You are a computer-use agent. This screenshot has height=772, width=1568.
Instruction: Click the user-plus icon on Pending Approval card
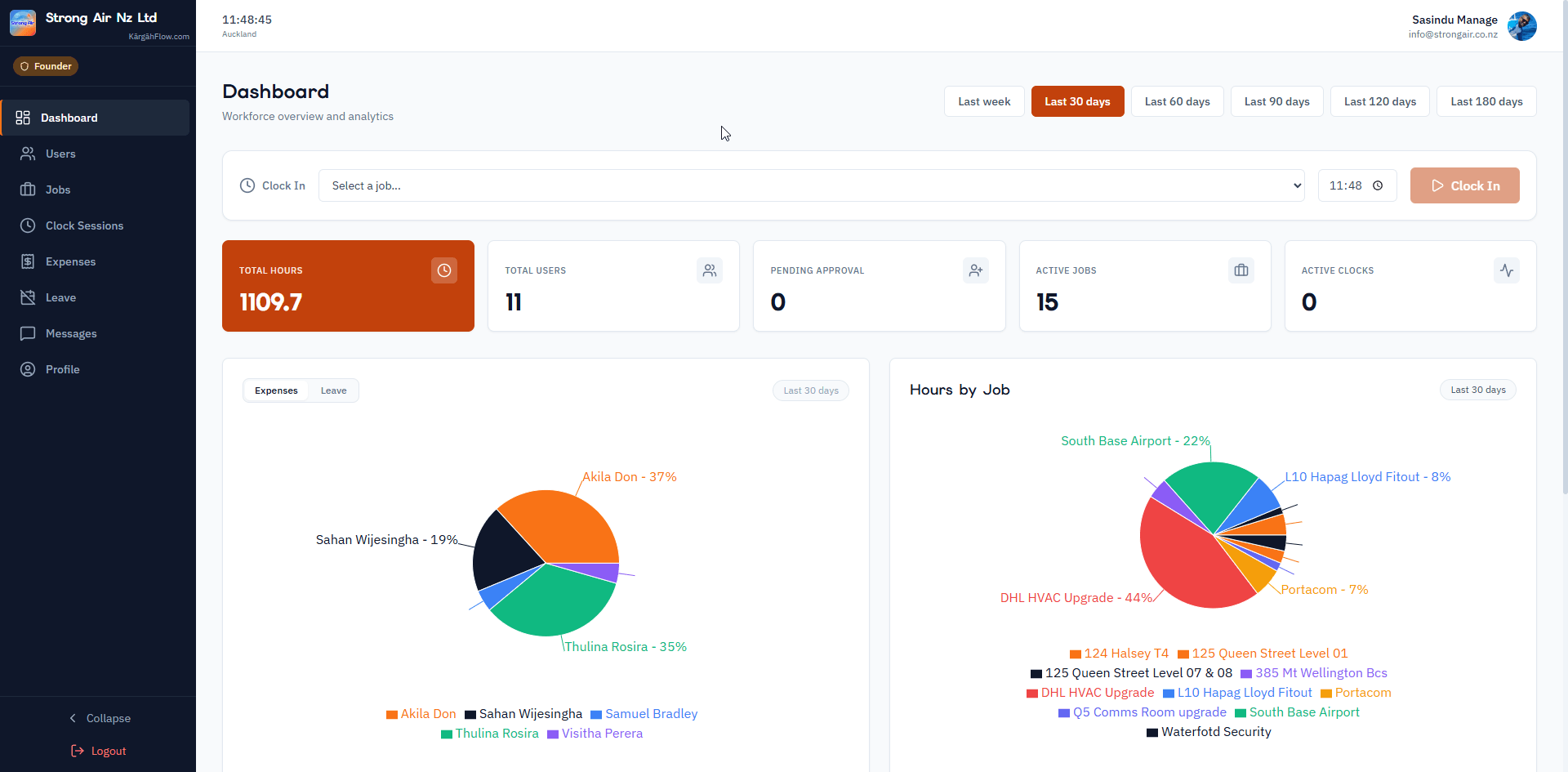point(976,270)
